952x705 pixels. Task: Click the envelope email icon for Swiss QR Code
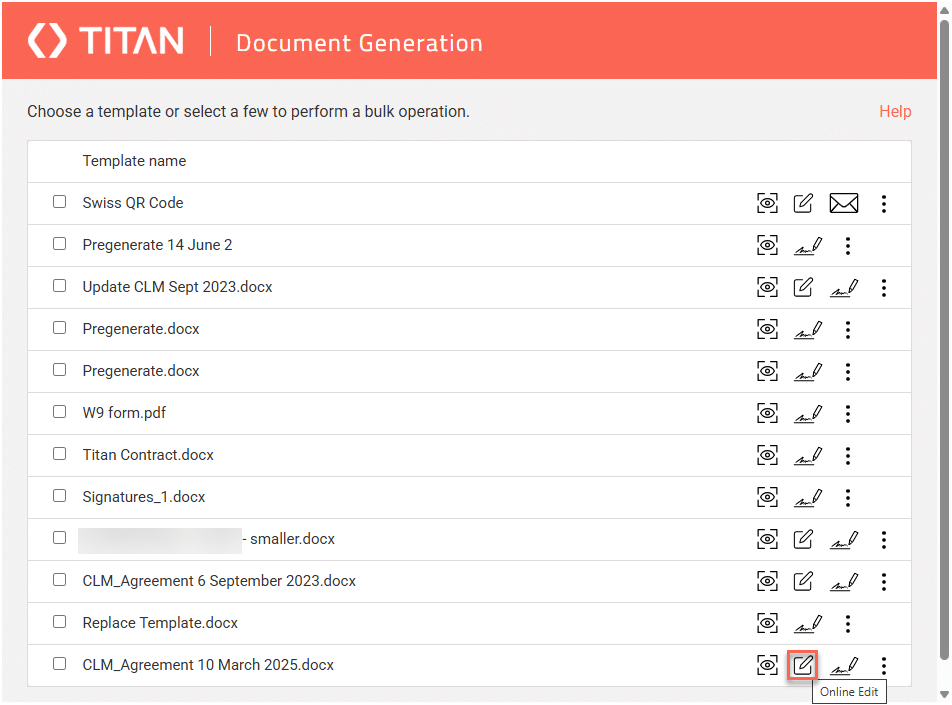click(844, 204)
